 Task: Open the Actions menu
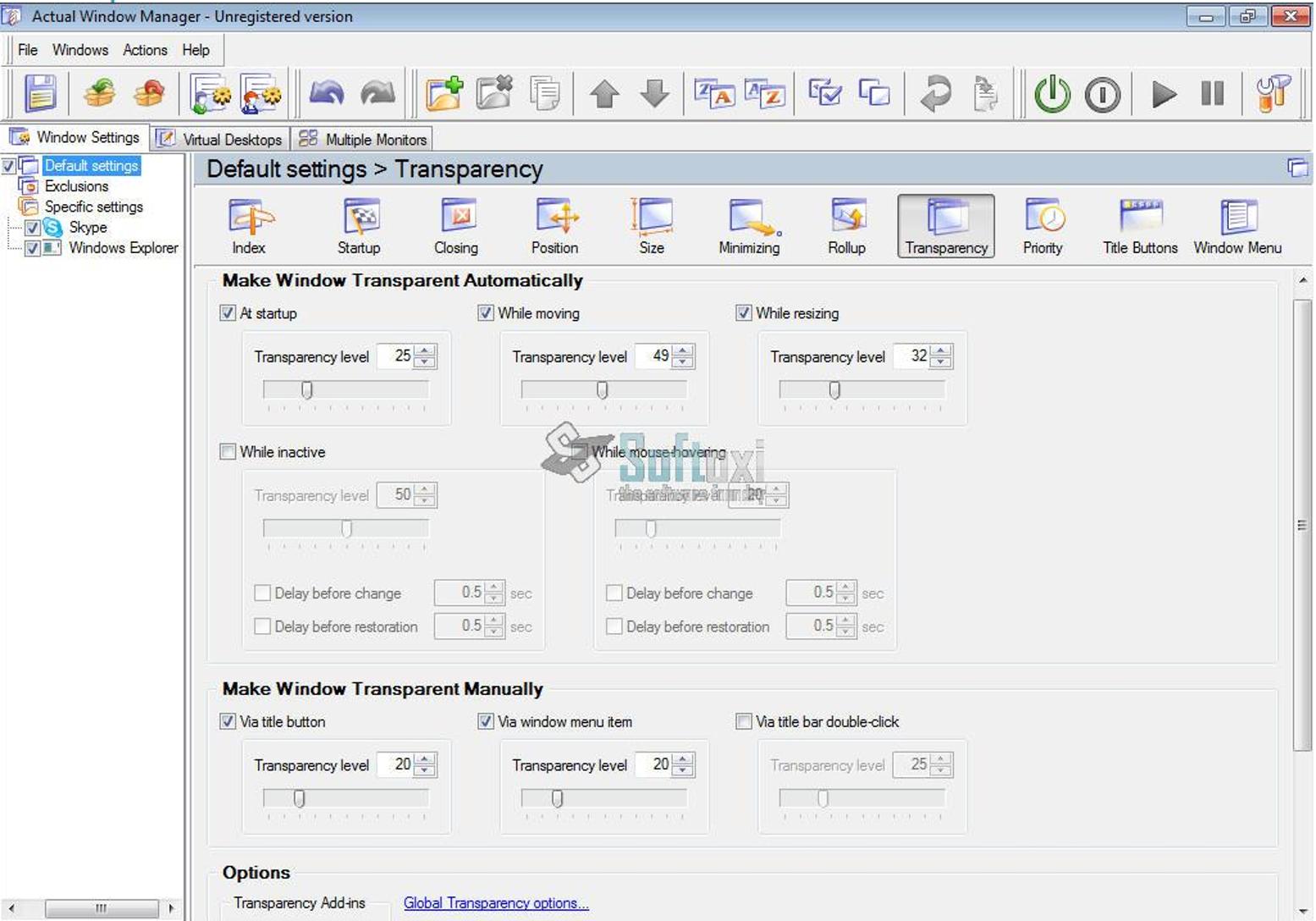[144, 50]
